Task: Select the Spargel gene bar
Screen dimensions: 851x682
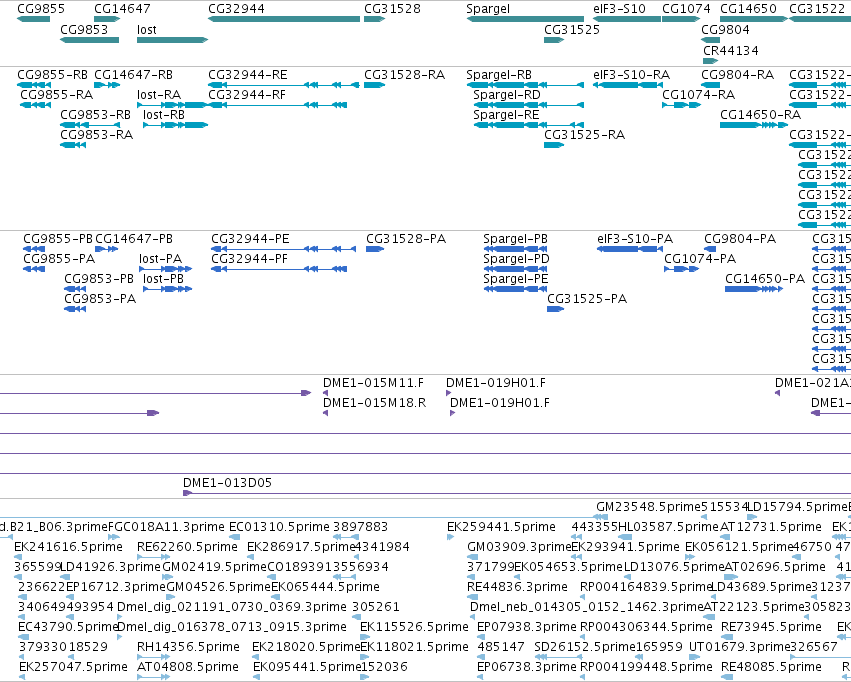Action: 525,19
